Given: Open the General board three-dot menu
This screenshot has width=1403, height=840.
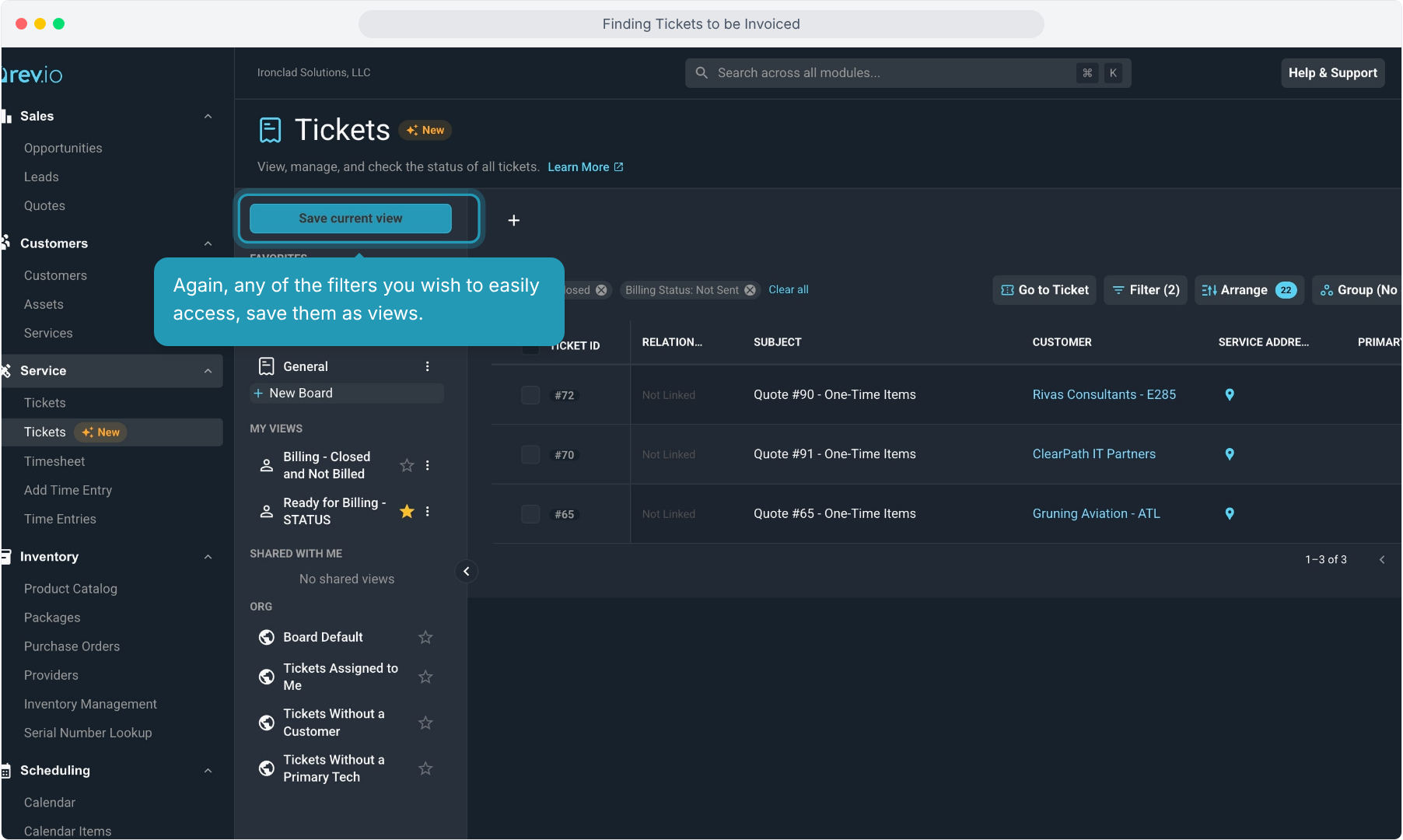Looking at the screenshot, I should [427, 366].
